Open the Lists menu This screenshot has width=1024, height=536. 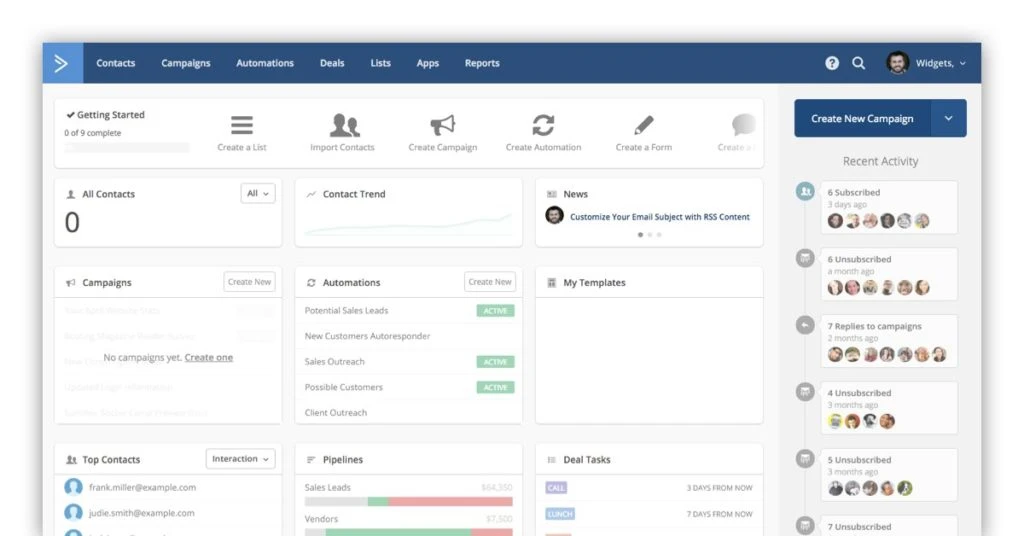pos(380,63)
